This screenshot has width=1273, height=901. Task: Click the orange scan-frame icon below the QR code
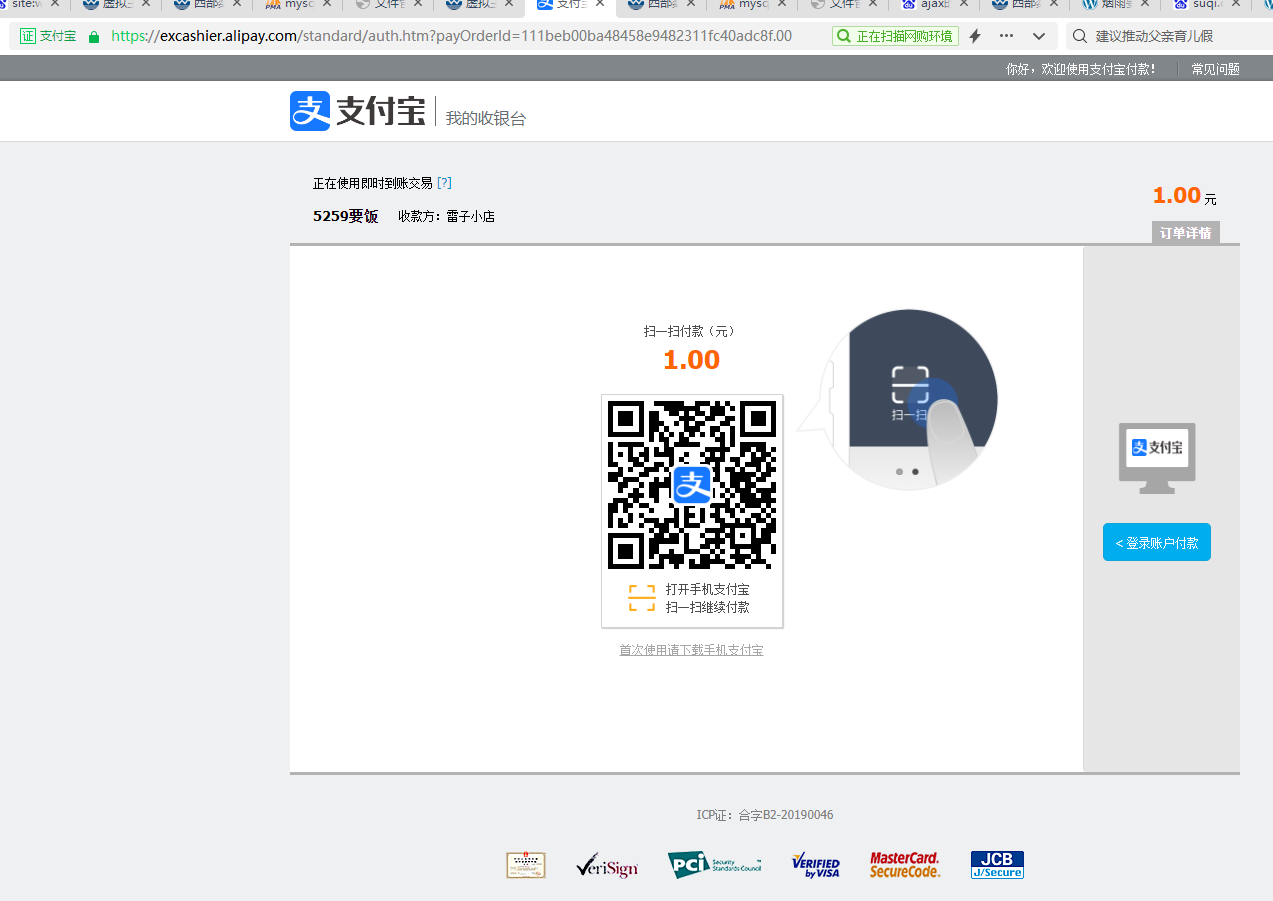tap(642, 598)
